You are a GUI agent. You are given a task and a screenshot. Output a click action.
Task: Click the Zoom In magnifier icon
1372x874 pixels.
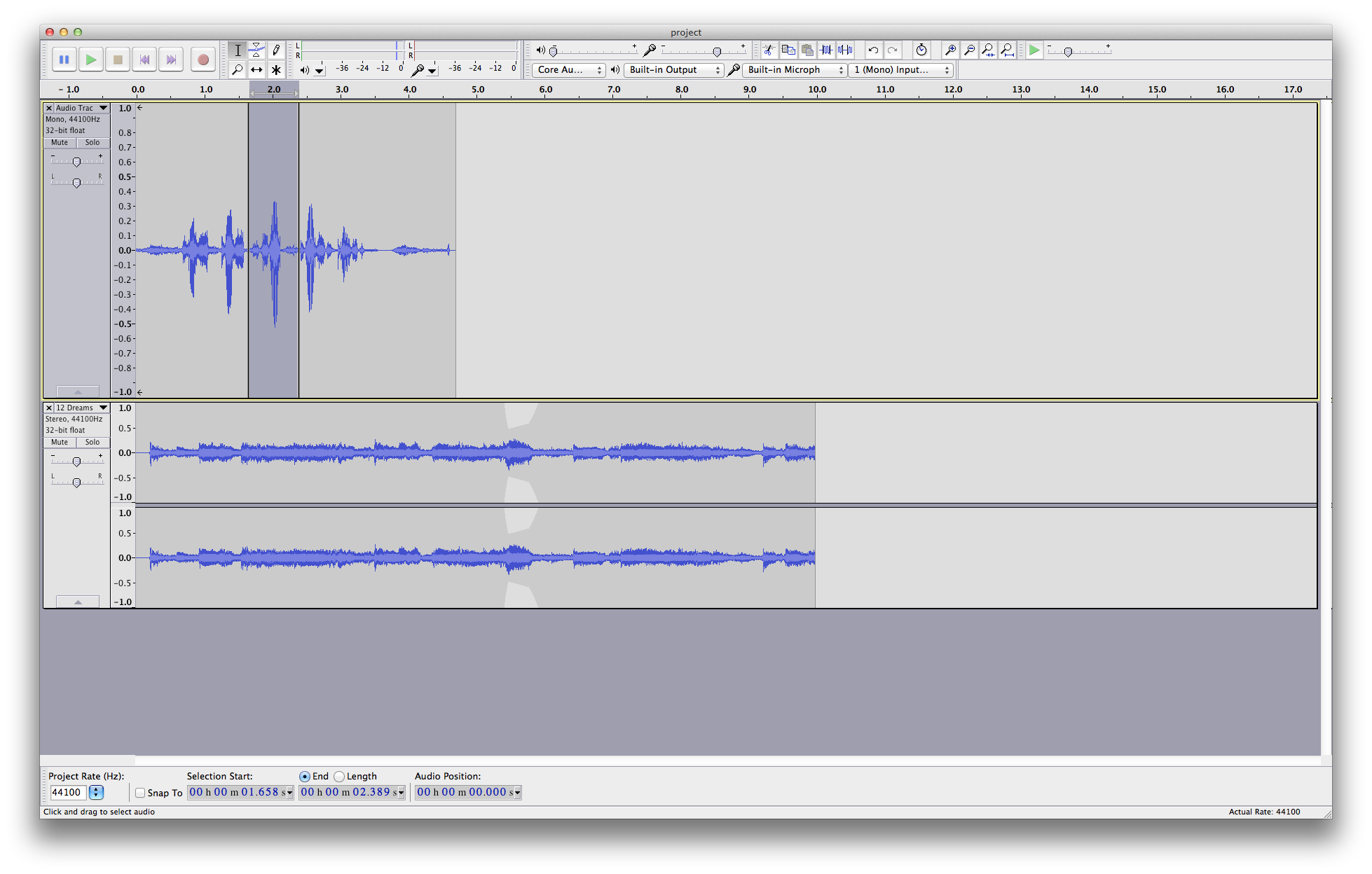click(x=950, y=50)
